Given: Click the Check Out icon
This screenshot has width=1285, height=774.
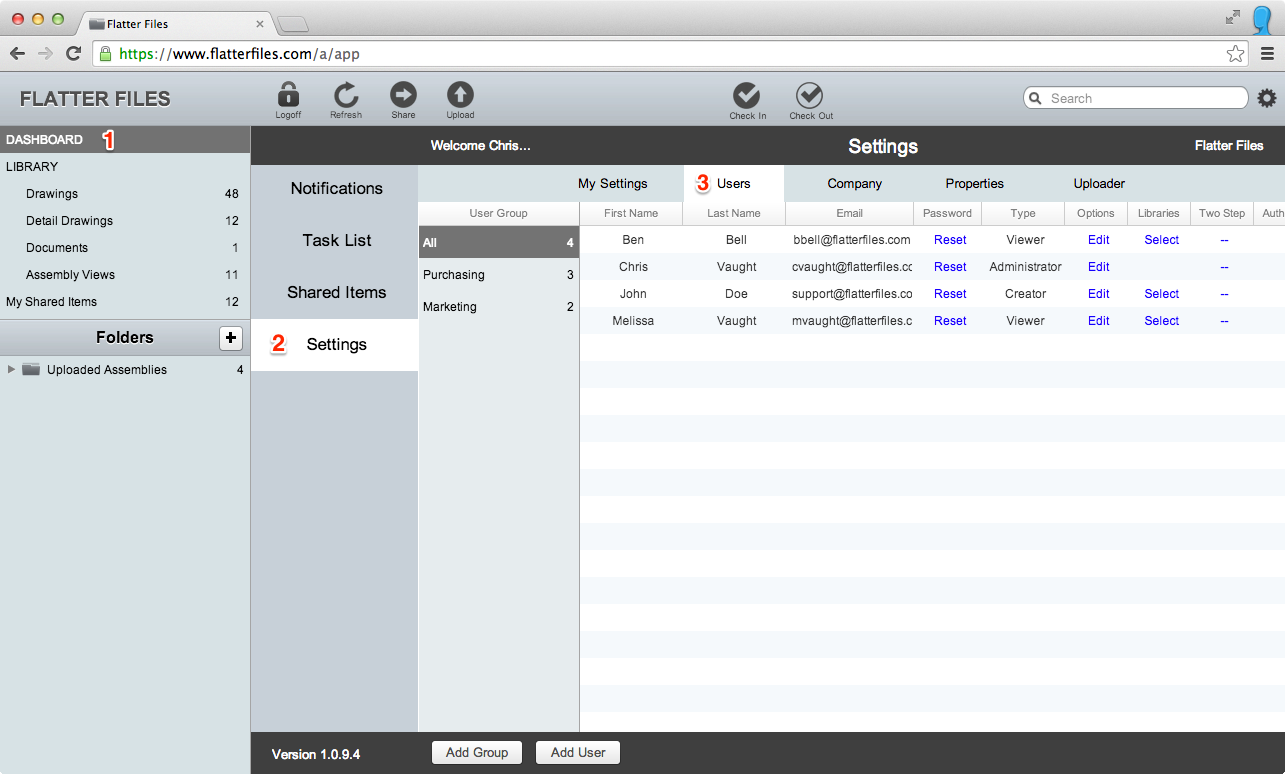Looking at the screenshot, I should (x=809, y=95).
